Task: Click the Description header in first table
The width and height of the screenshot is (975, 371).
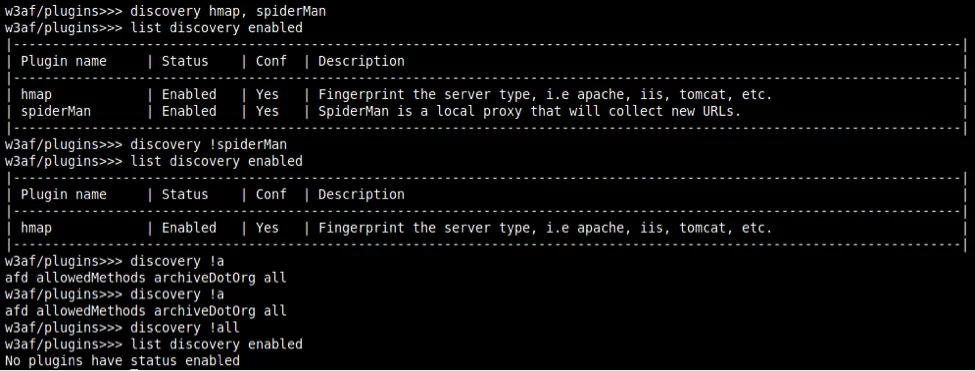Action: coord(361,61)
